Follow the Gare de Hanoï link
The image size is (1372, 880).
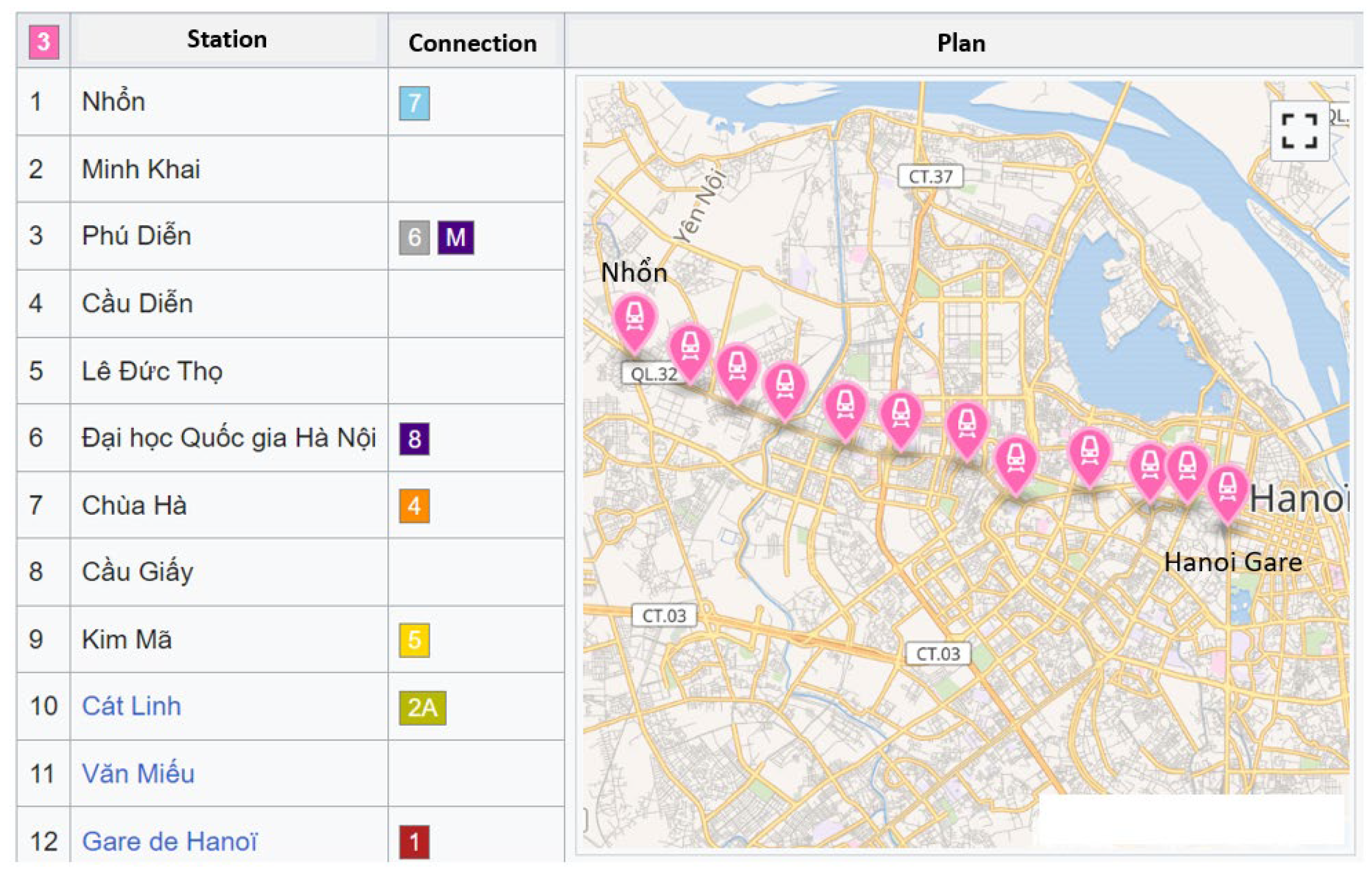click(170, 841)
